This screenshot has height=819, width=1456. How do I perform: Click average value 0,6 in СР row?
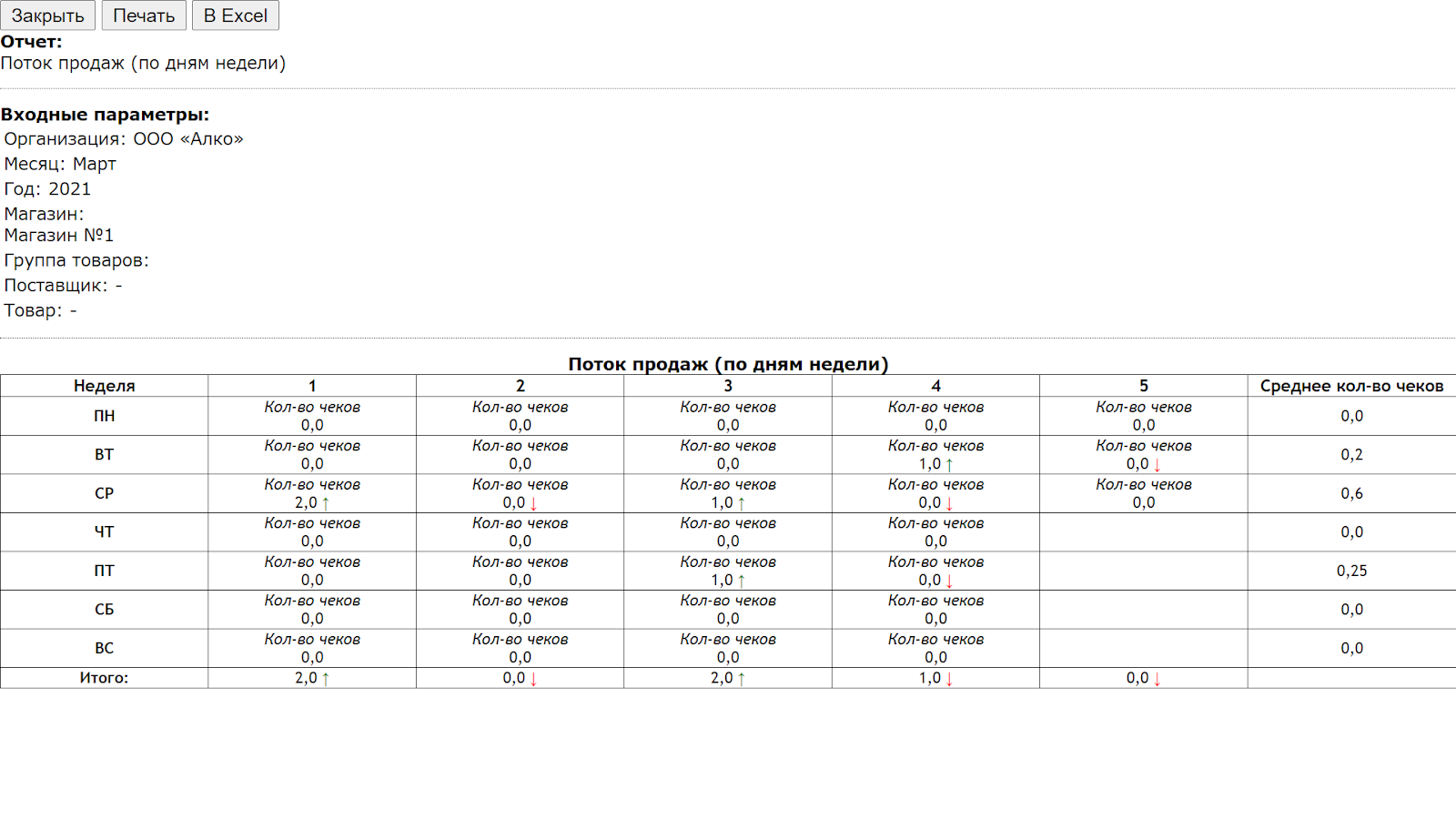1351,493
